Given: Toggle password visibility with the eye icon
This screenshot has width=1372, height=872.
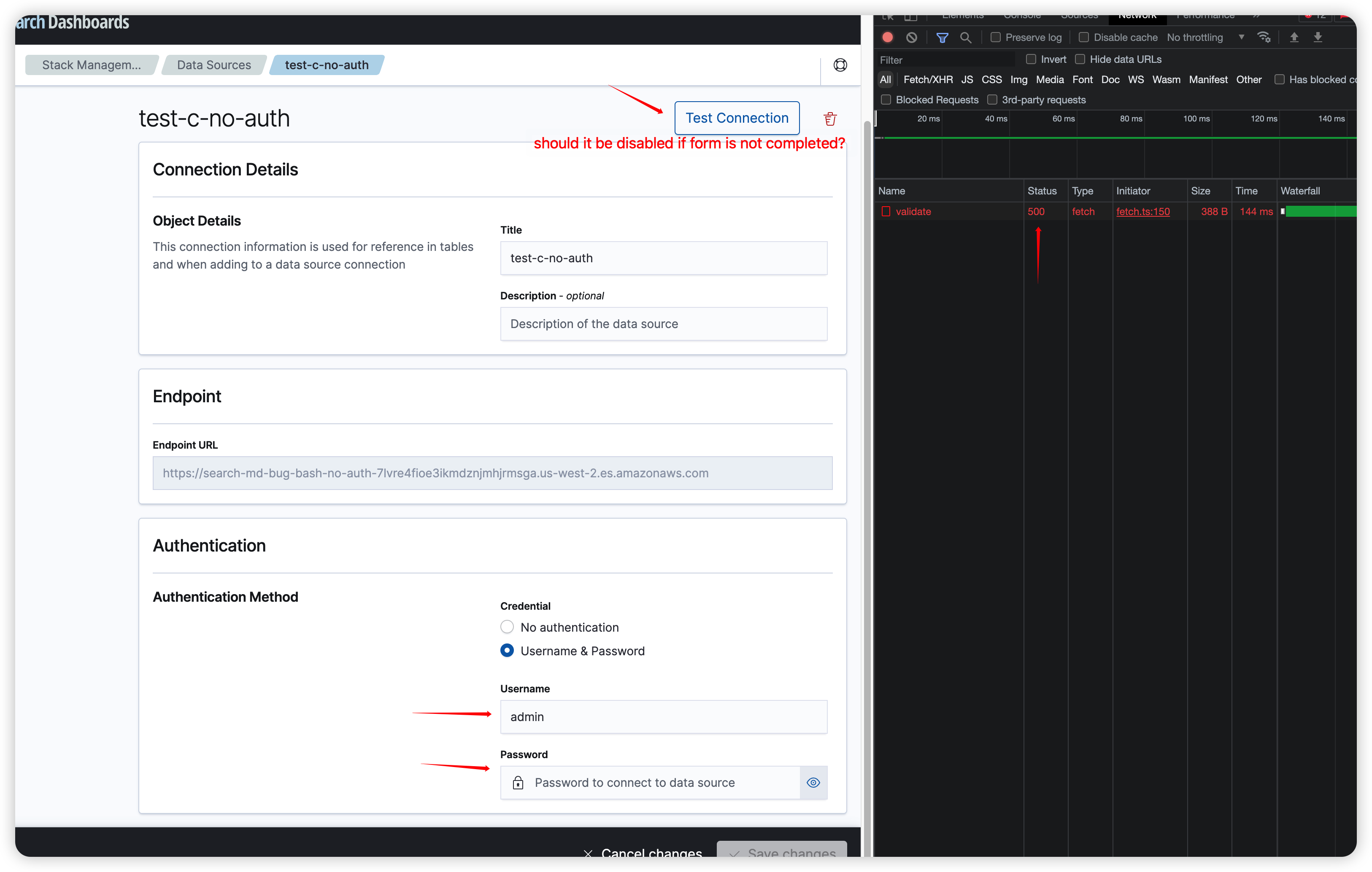Looking at the screenshot, I should click(x=813, y=783).
